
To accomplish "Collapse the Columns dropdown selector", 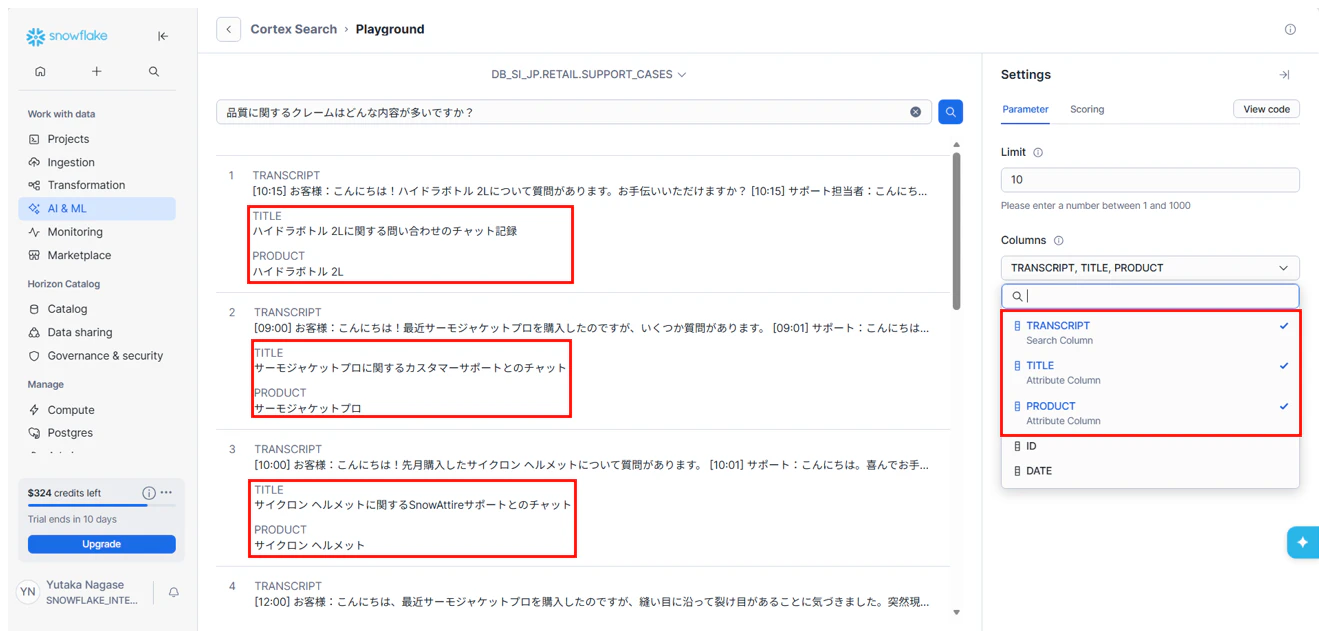I will [x=1150, y=268].
